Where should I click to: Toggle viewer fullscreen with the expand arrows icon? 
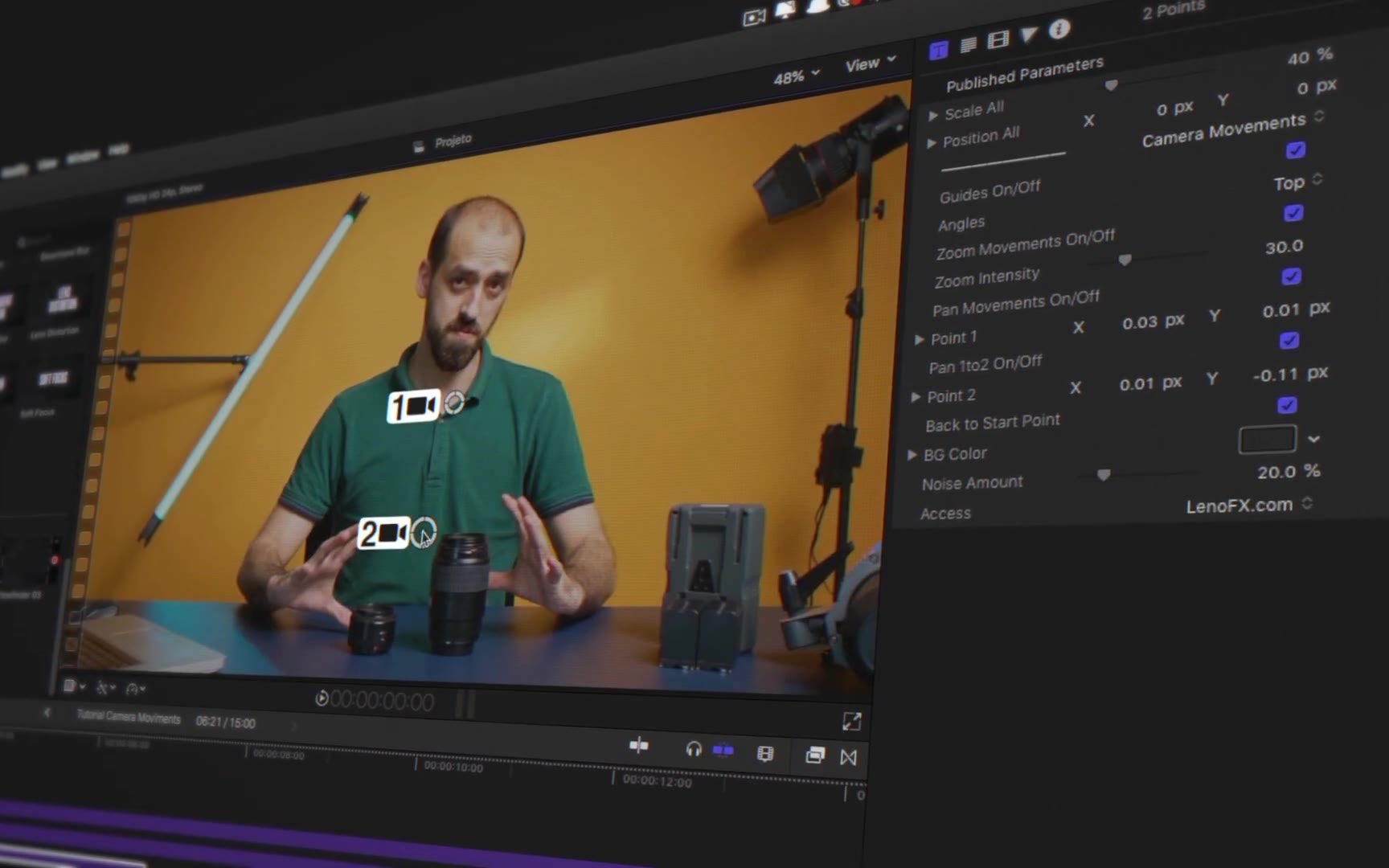pos(851,722)
